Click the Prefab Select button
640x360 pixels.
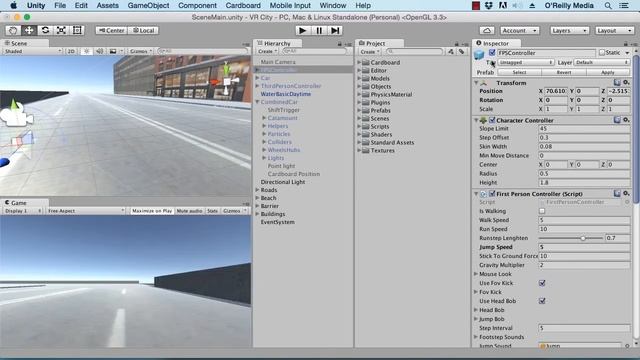click(x=519, y=72)
